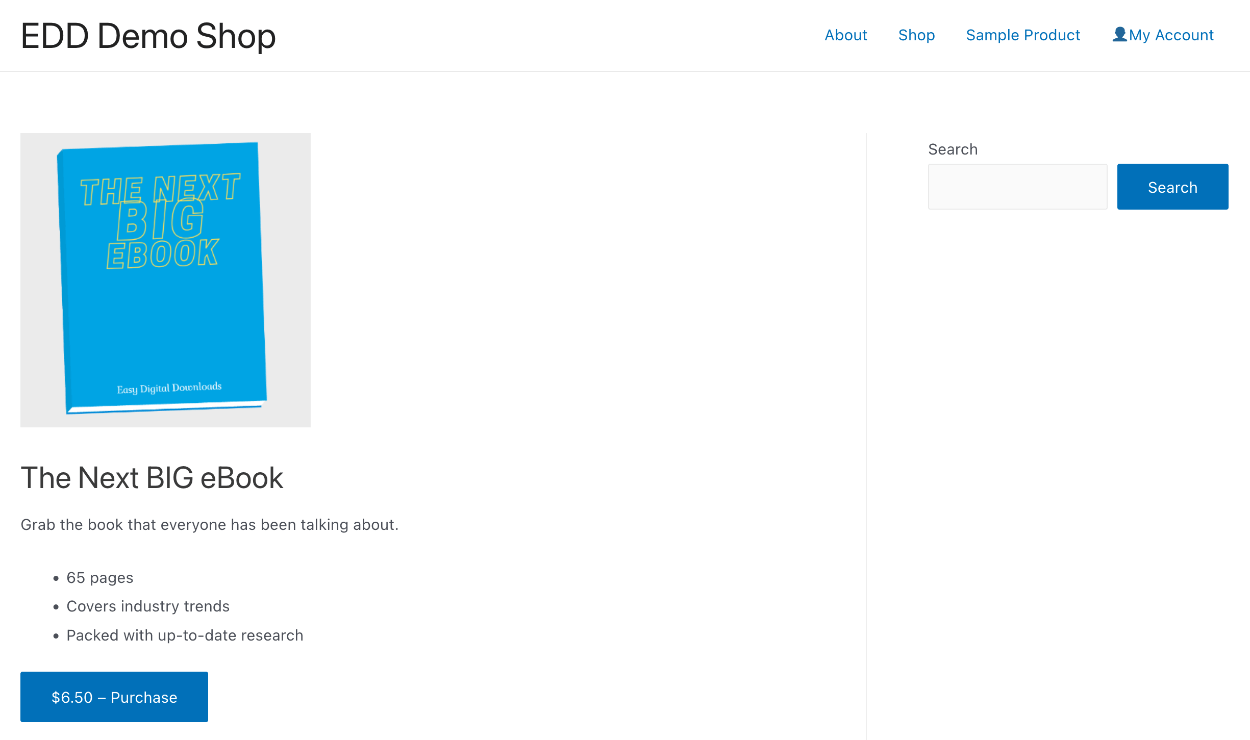Select the Grab the book description text
Viewport: 1250px width, 740px height.
[210, 524]
